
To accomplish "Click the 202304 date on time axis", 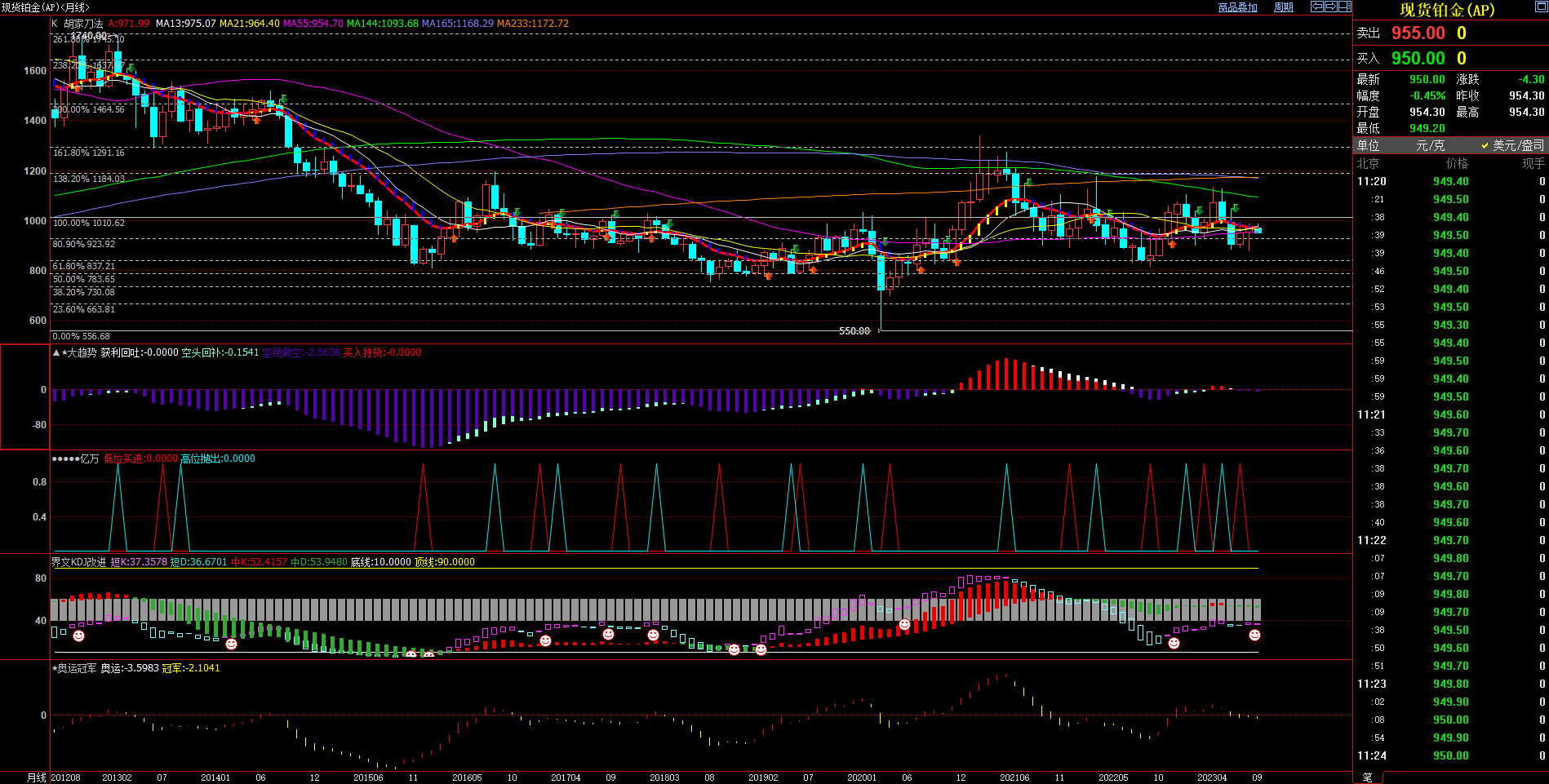I will click(x=1212, y=777).
